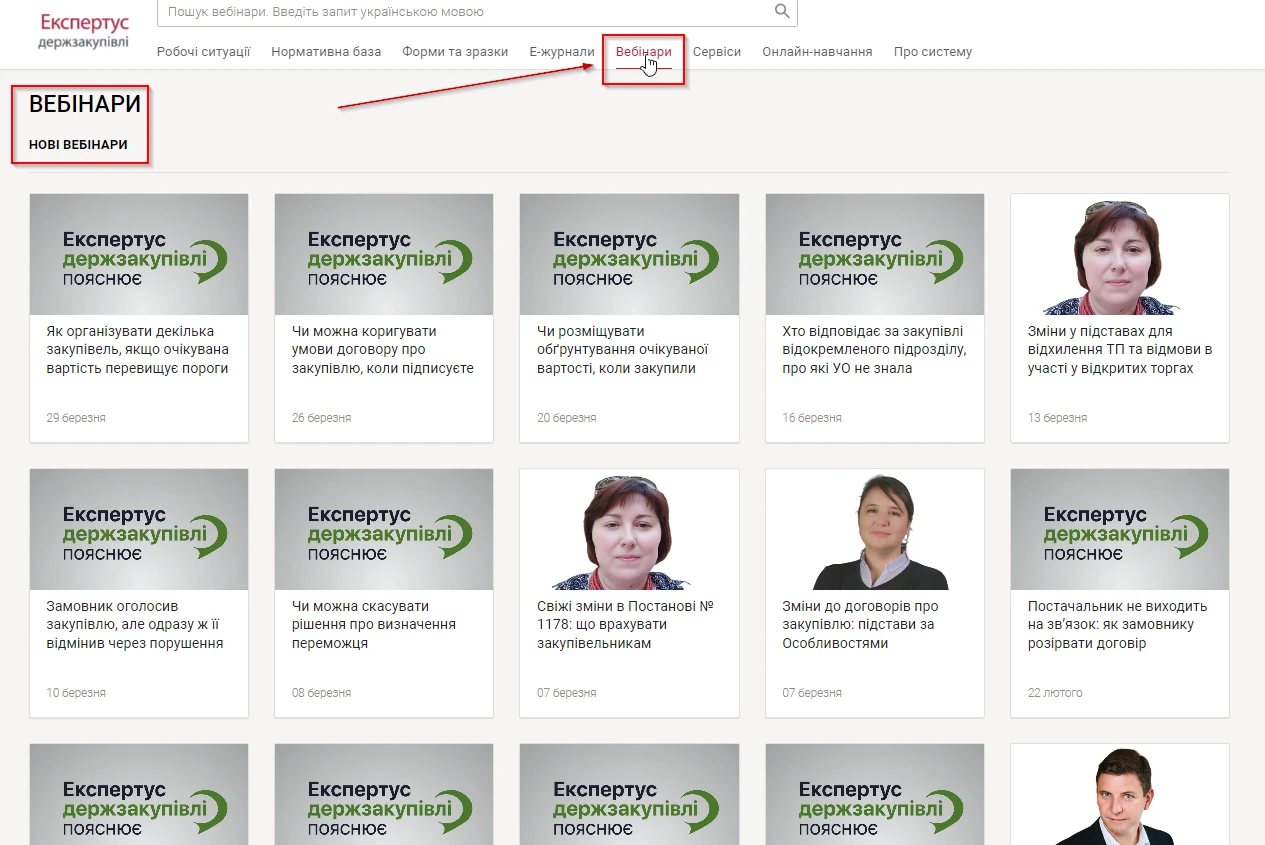Click the Експертус держзакупівлі logo

tap(84, 31)
